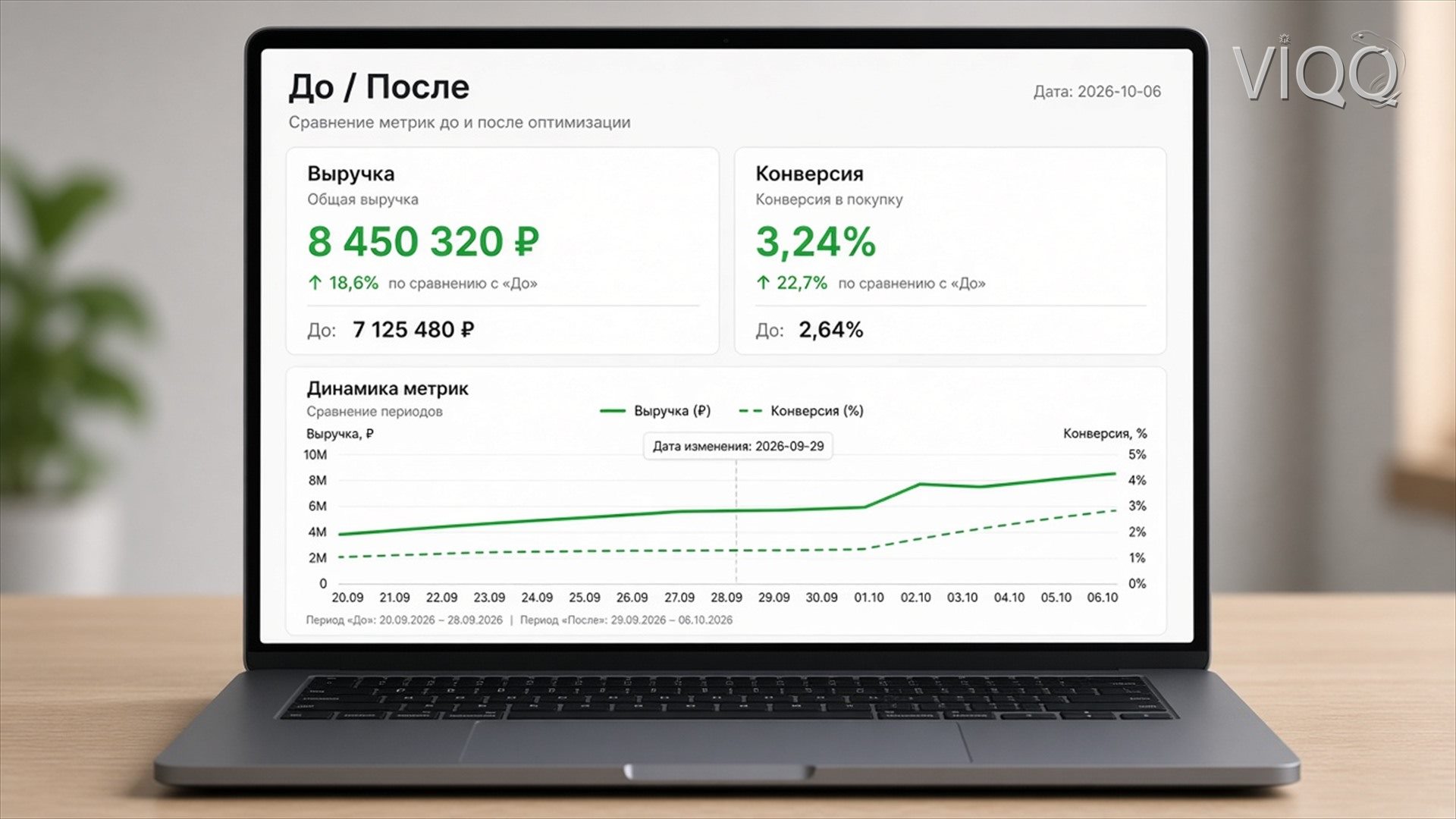Select the 20.09 date tick
1456x819 pixels.
347,598
